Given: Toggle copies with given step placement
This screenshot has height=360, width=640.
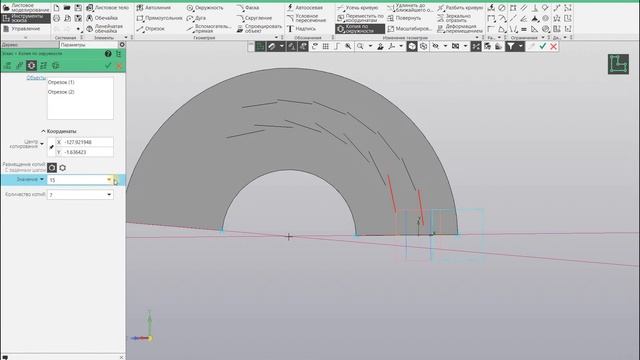Looking at the screenshot, I should [52, 168].
